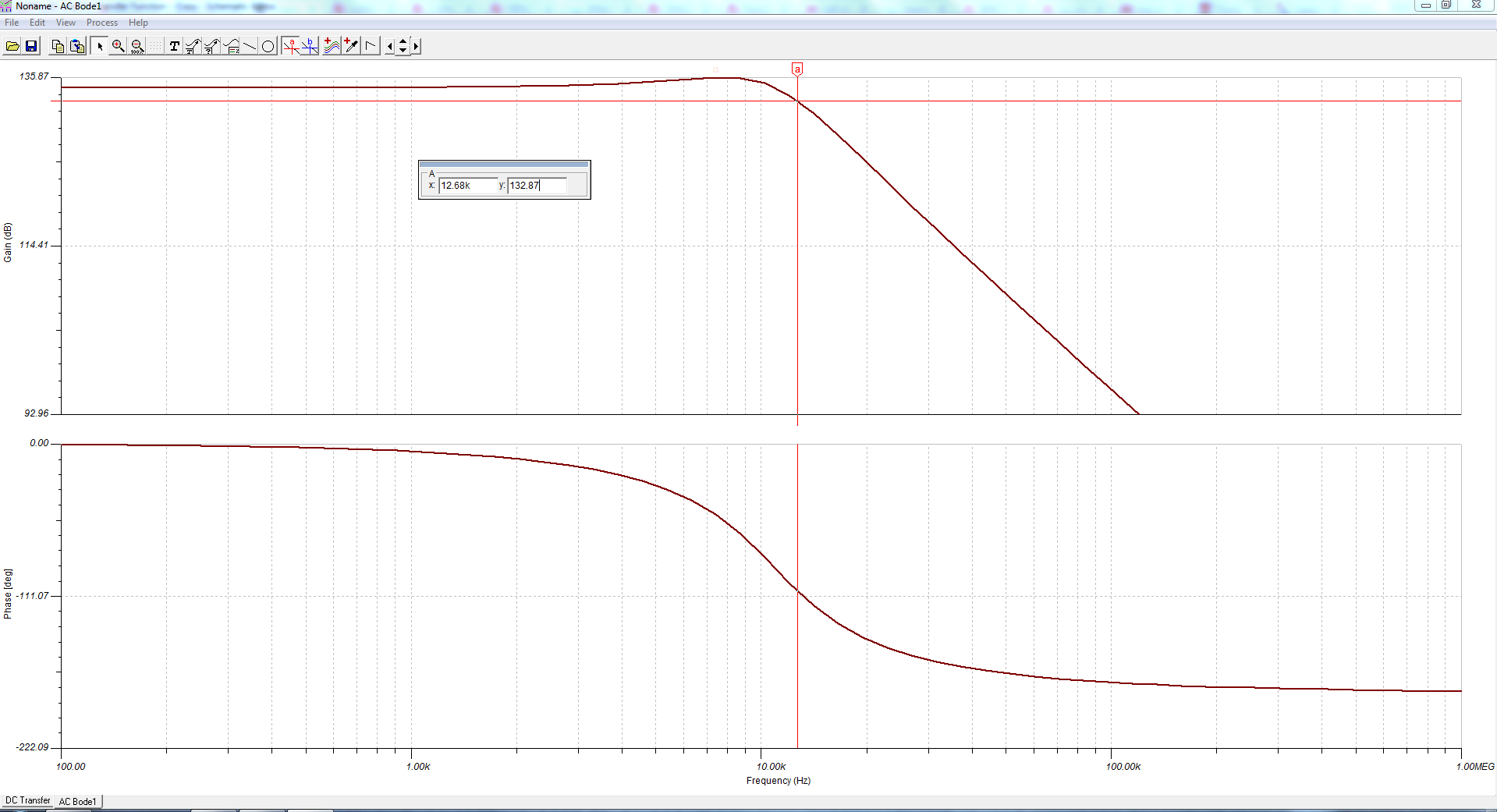Click the add curves icon

click(332, 46)
